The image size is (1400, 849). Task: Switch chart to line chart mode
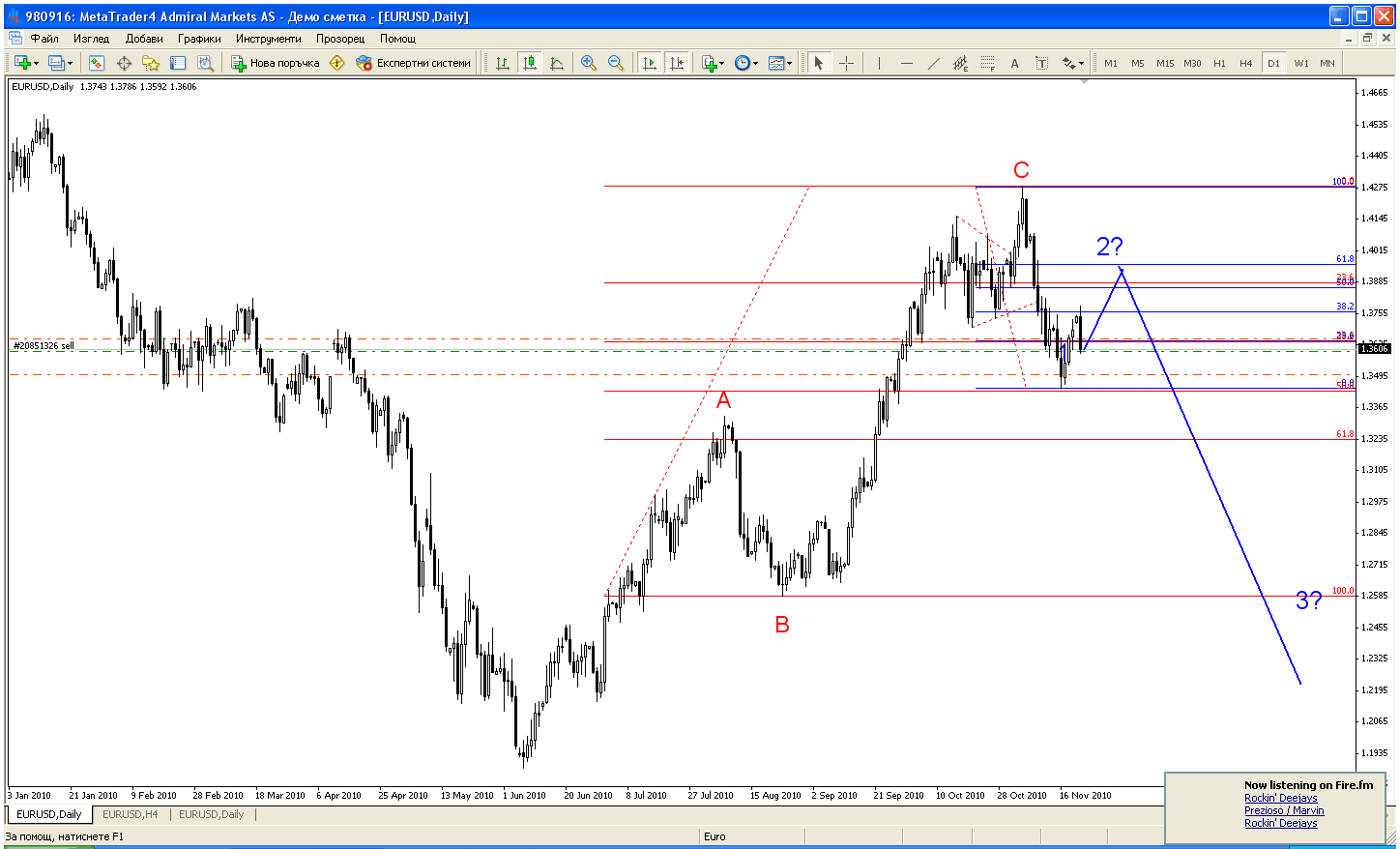(x=557, y=63)
